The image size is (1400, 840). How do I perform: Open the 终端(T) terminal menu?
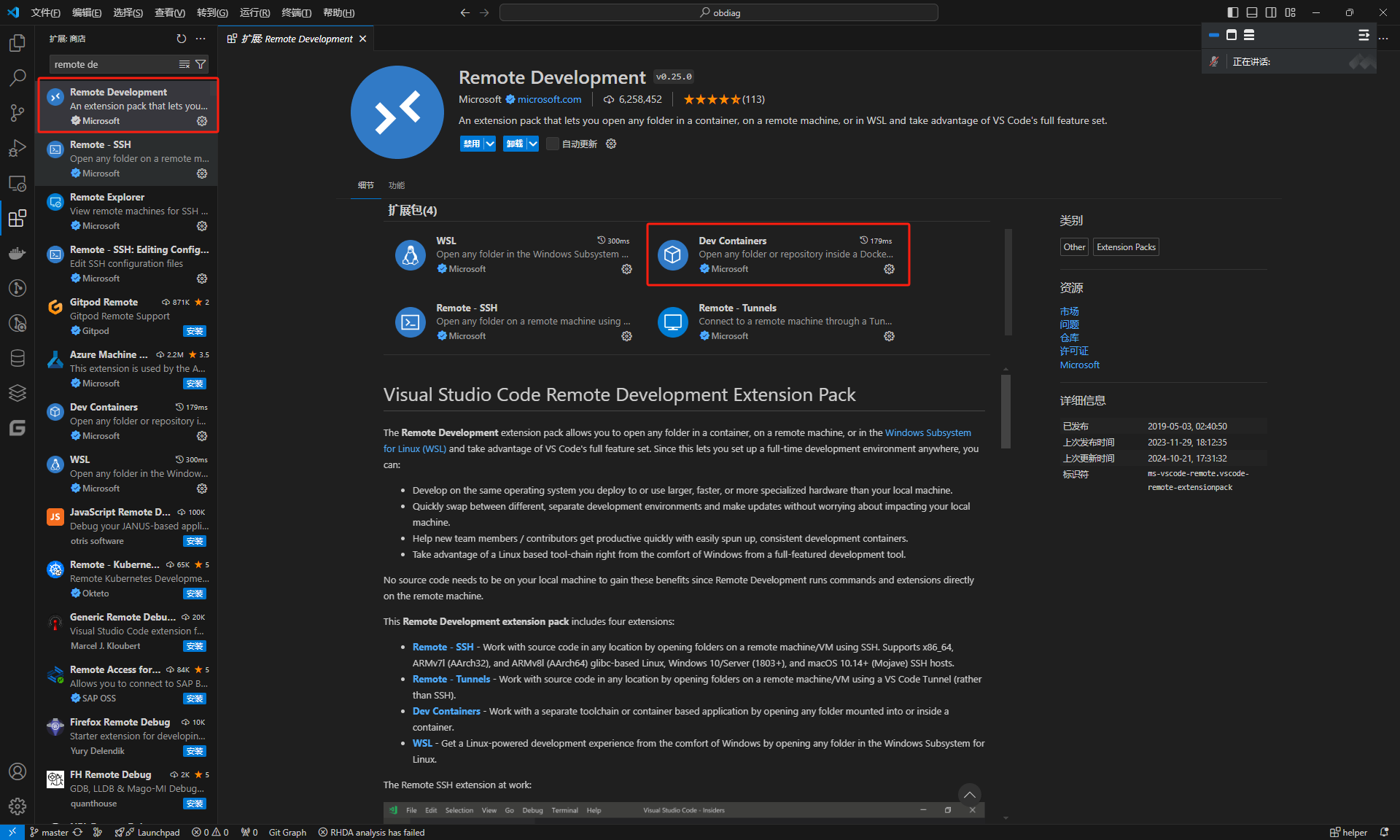tap(296, 12)
